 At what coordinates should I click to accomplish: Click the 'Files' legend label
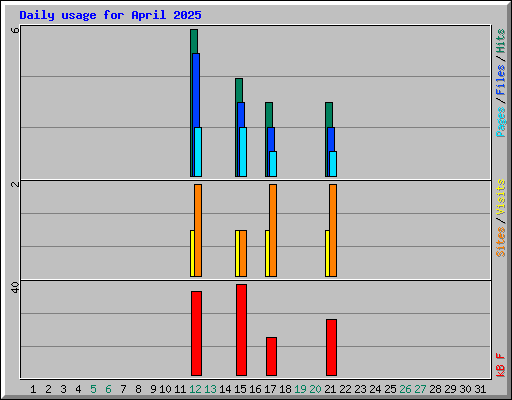pyautogui.click(x=501, y=80)
